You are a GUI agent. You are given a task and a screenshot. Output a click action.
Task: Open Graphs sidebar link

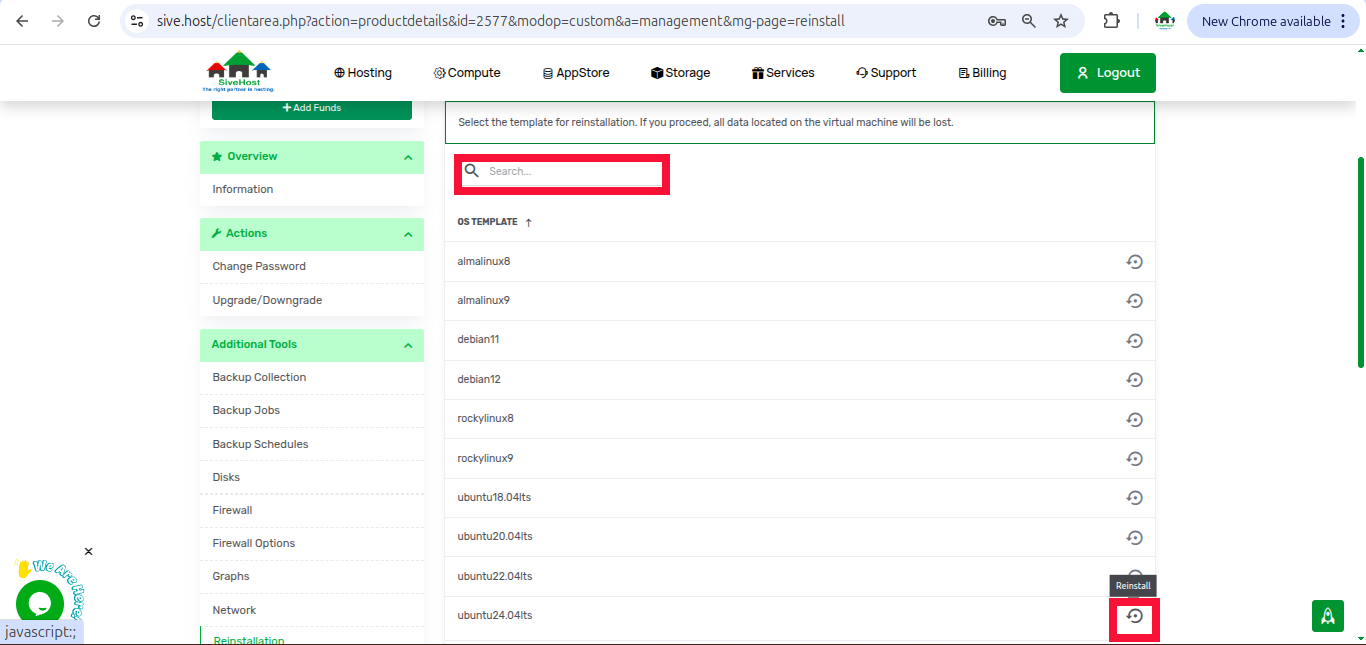tap(231, 576)
